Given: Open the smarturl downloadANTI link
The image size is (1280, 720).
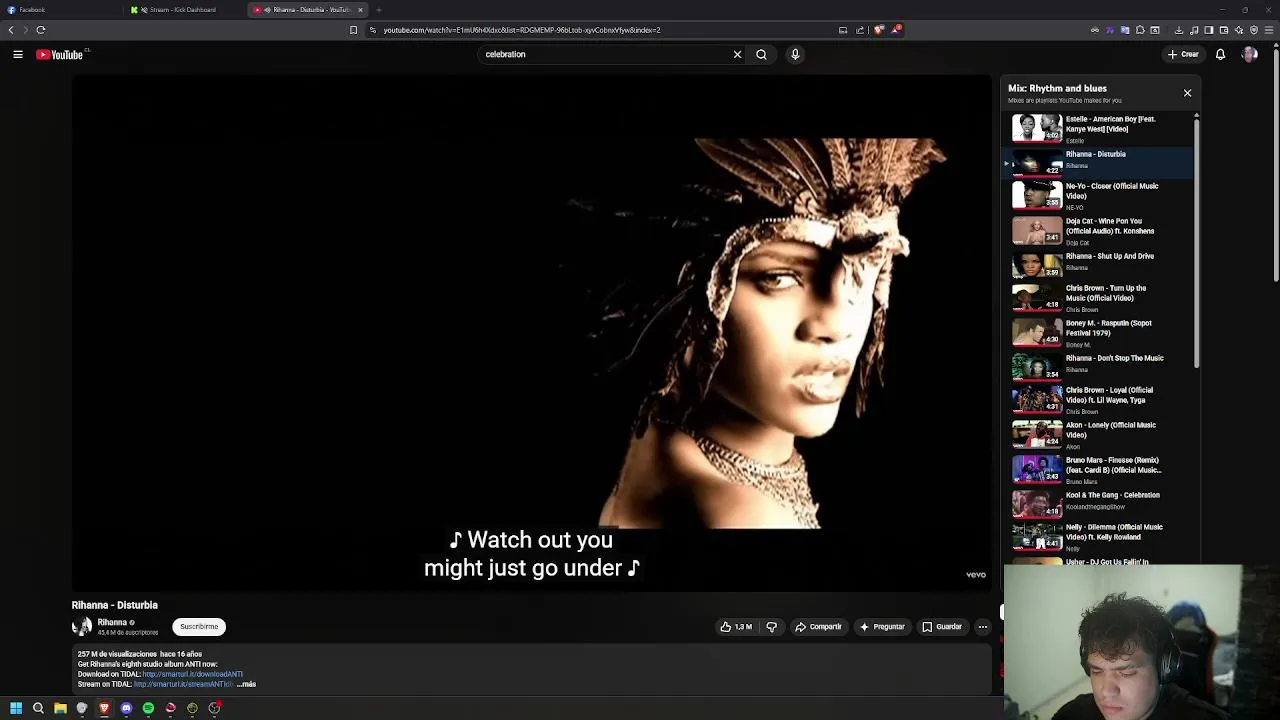Looking at the screenshot, I should pyautogui.click(x=192, y=675).
